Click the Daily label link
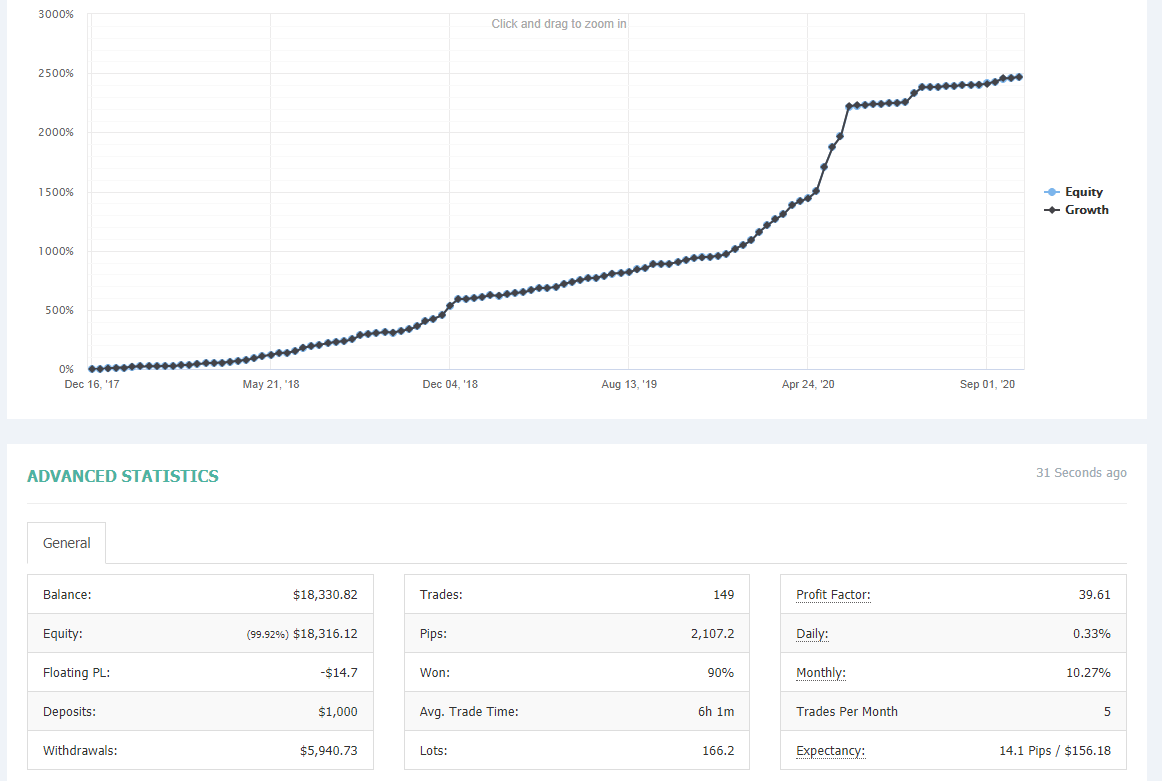The height and width of the screenshot is (781, 1162). (x=812, y=634)
